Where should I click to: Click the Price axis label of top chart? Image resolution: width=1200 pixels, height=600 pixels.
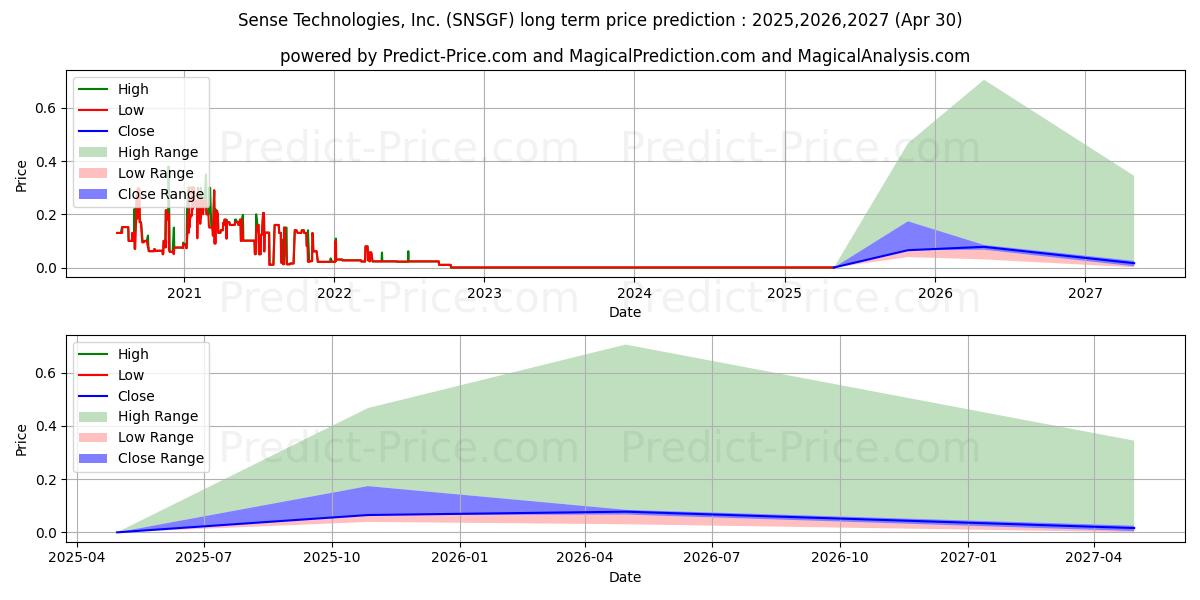point(22,175)
